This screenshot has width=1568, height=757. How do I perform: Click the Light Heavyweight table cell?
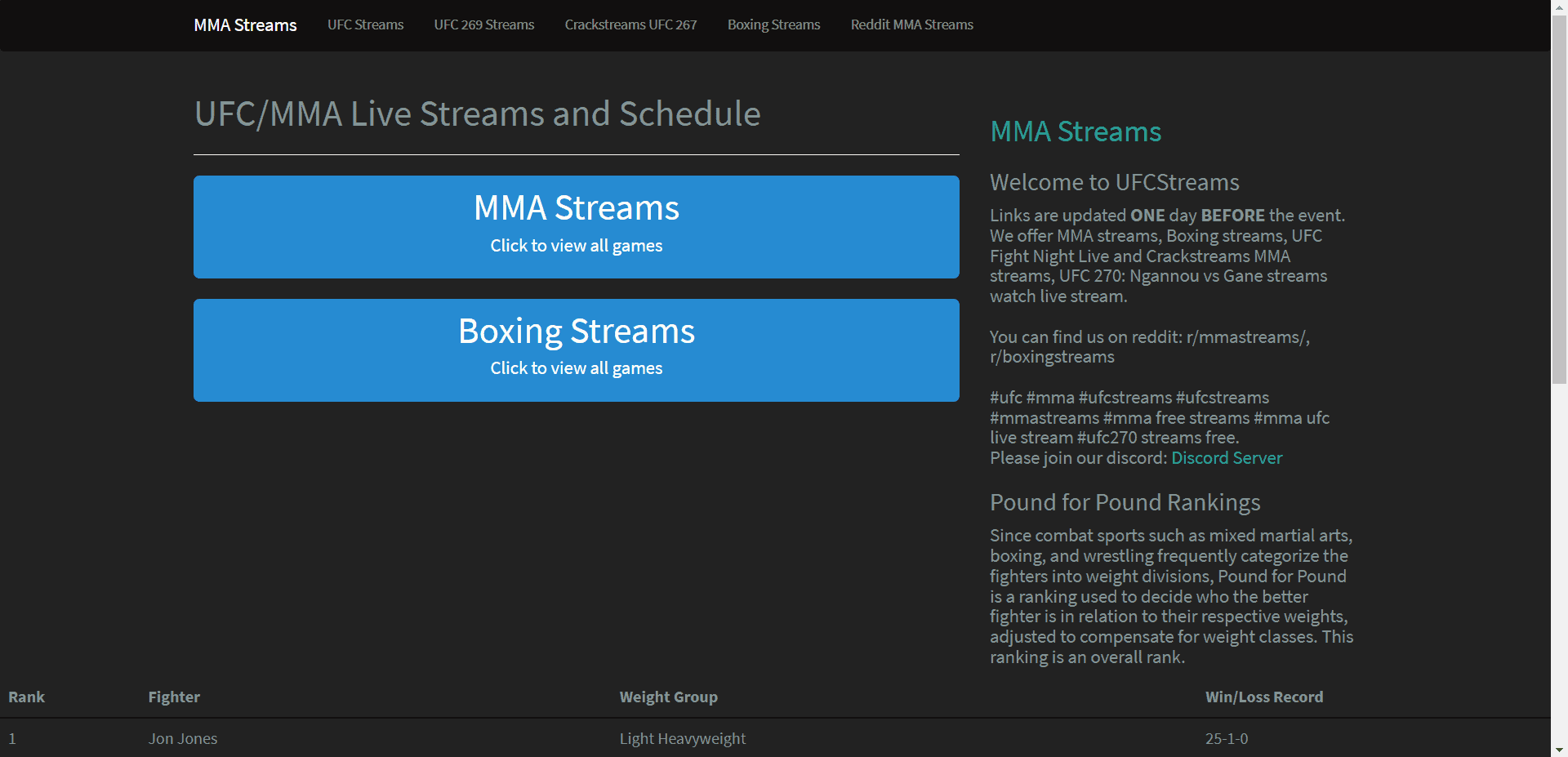click(682, 739)
